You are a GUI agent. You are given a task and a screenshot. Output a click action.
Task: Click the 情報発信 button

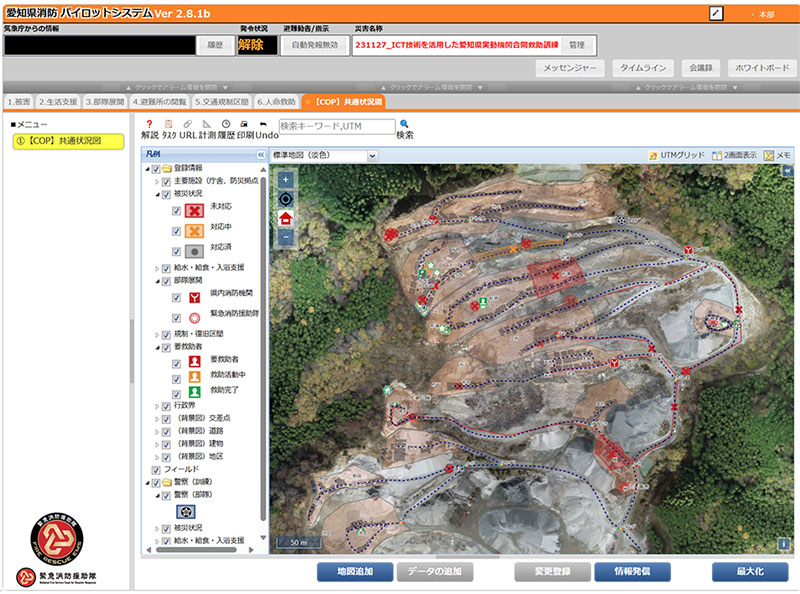(x=631, y=572)
